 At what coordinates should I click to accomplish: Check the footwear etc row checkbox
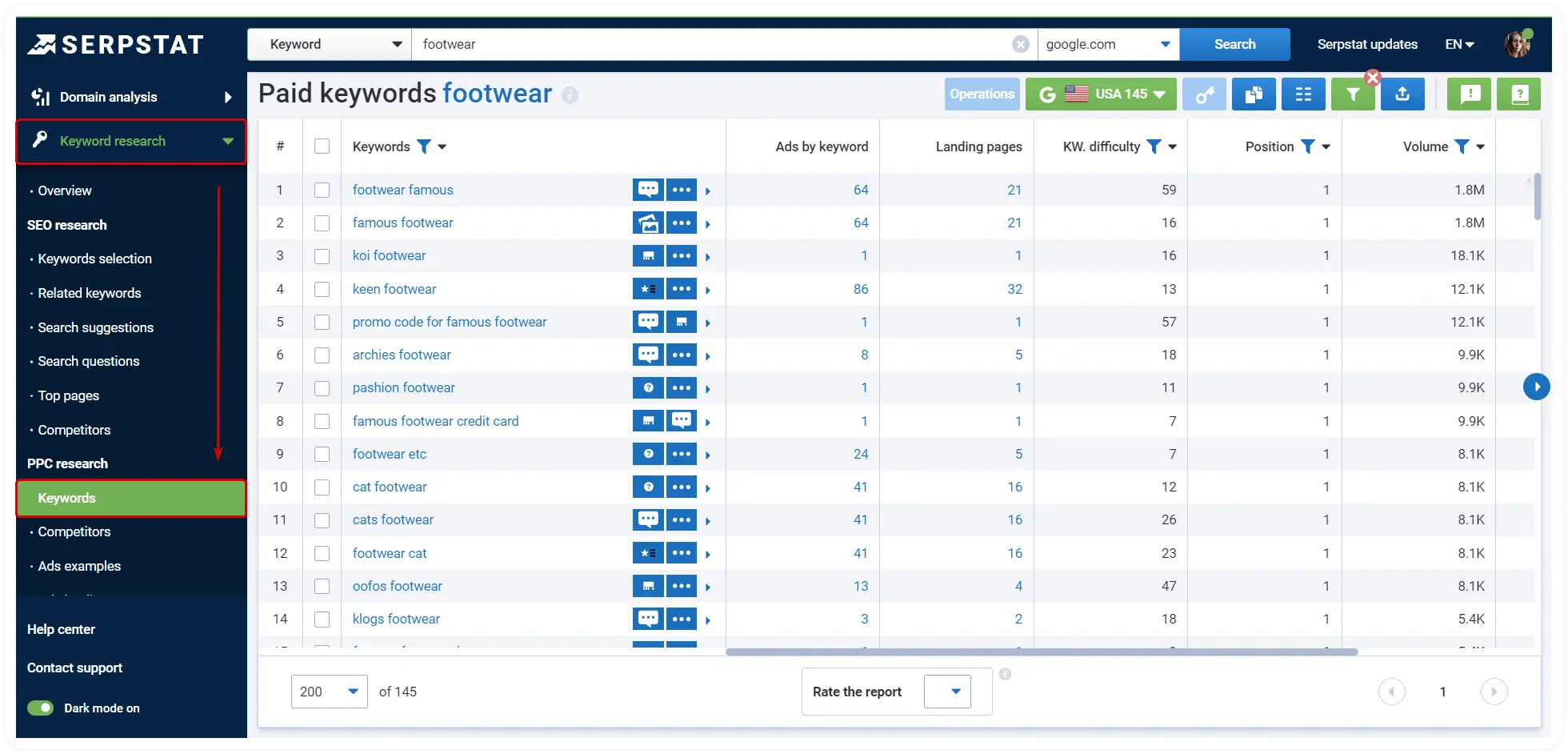pos(322,454)
